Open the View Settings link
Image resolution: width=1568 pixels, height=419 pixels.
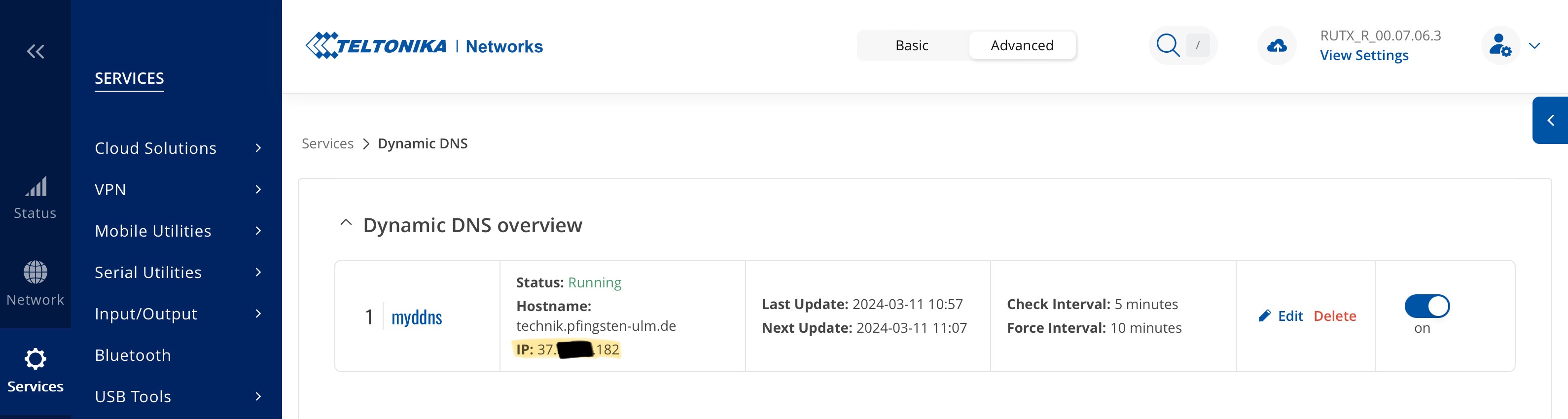[1363, 55]
